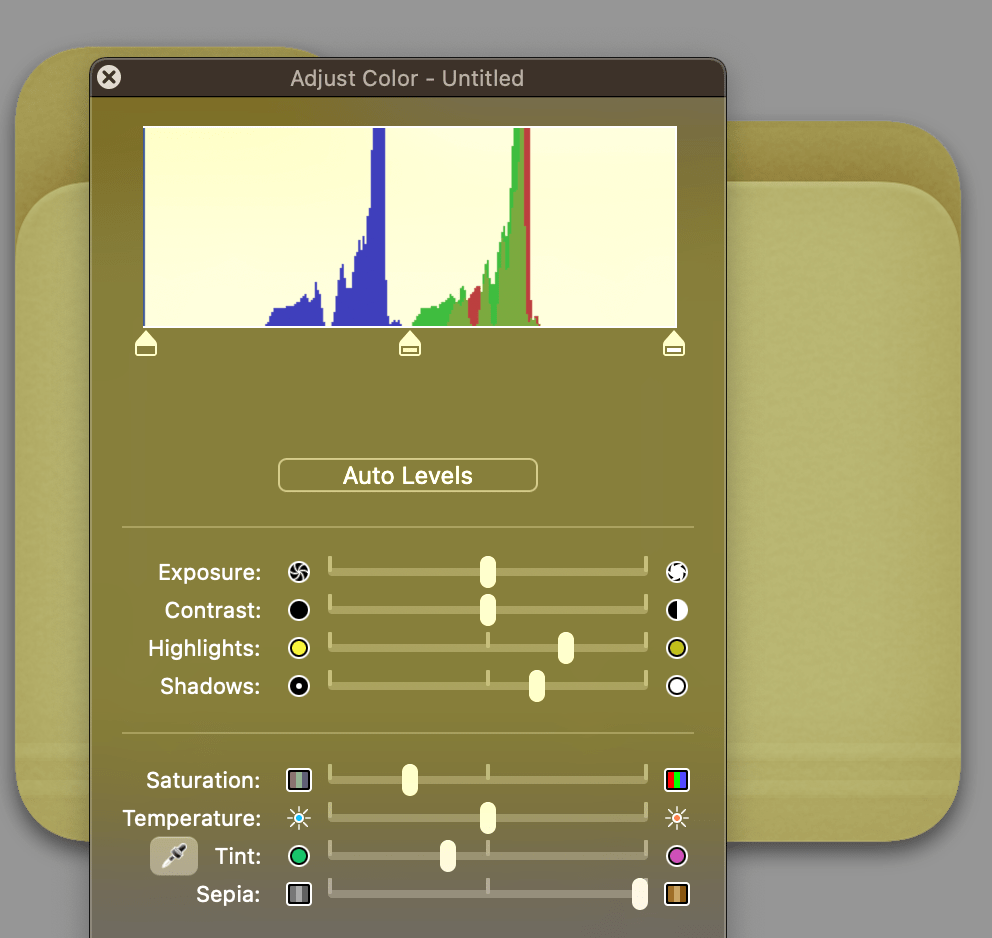992x938 pixels.
Task: Click the Exposure label
Action: click(209, 572)
